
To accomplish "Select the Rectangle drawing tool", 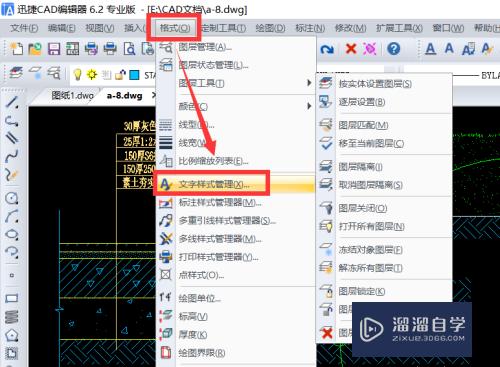I will coord(12,298).
